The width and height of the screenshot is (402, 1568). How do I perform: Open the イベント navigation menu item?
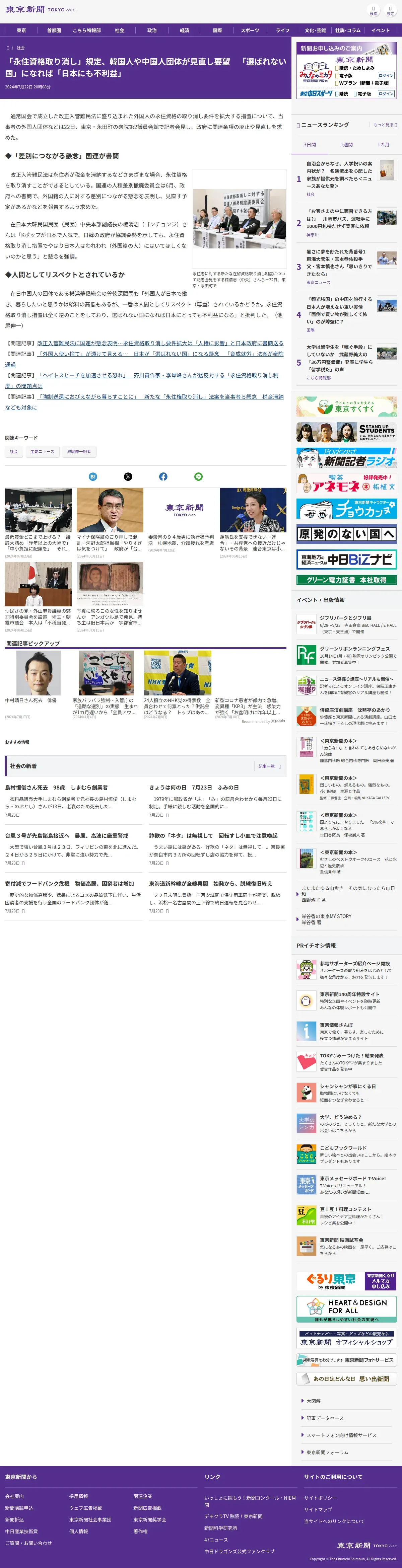click(x=380, y=30)
